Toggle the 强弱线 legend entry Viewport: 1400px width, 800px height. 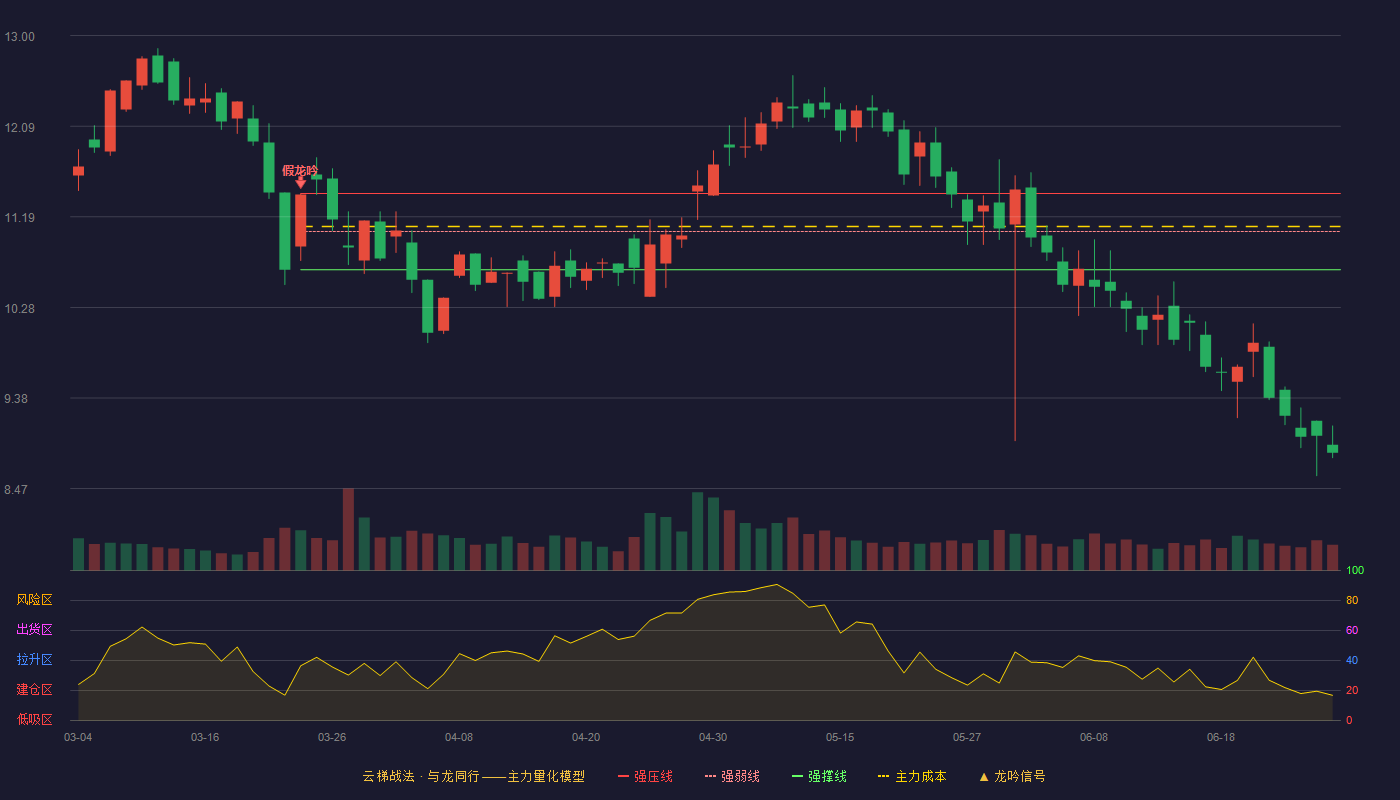pyautogui.click(x=732, y=776)
